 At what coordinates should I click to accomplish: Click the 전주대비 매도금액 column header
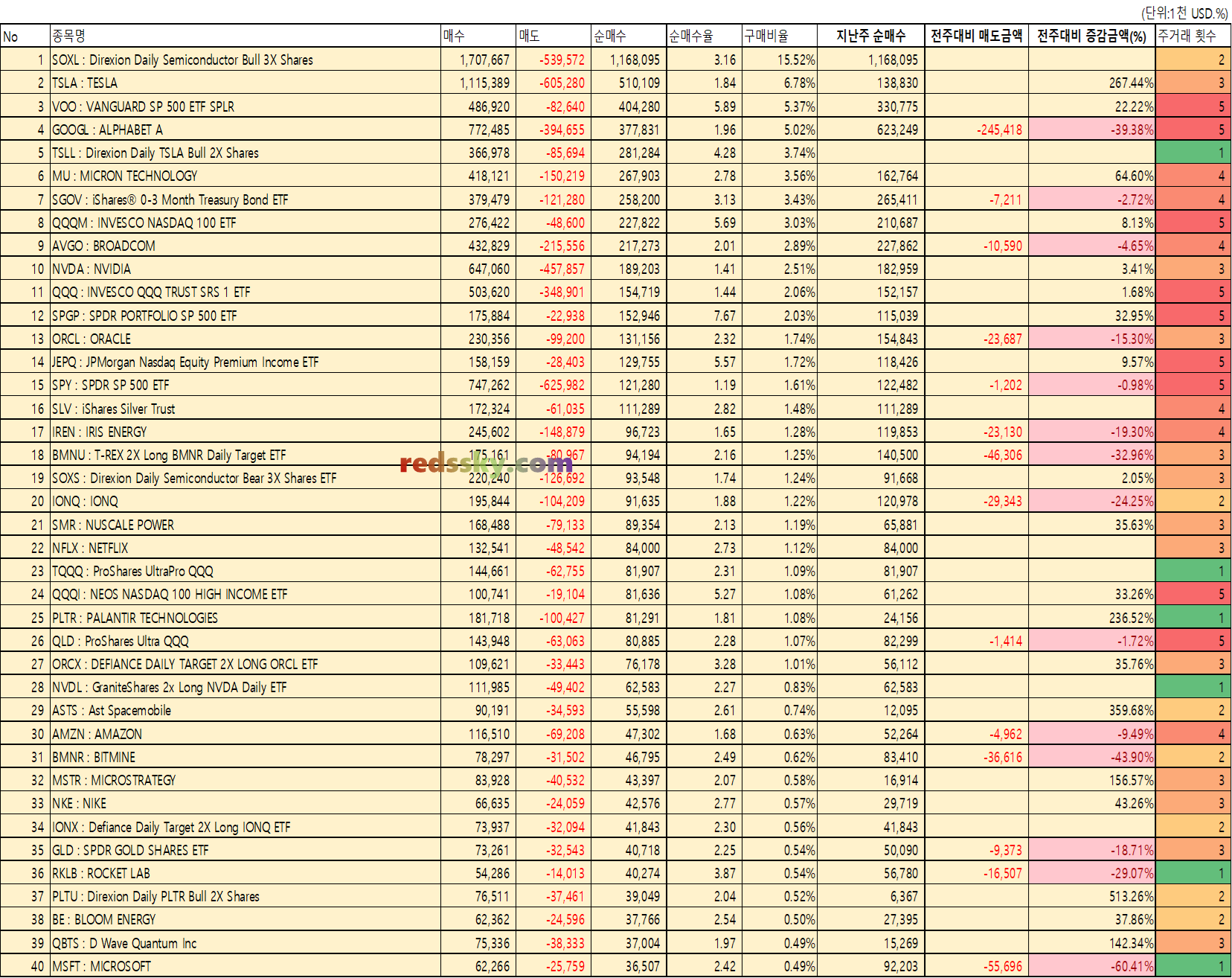[x=977, y=36]
